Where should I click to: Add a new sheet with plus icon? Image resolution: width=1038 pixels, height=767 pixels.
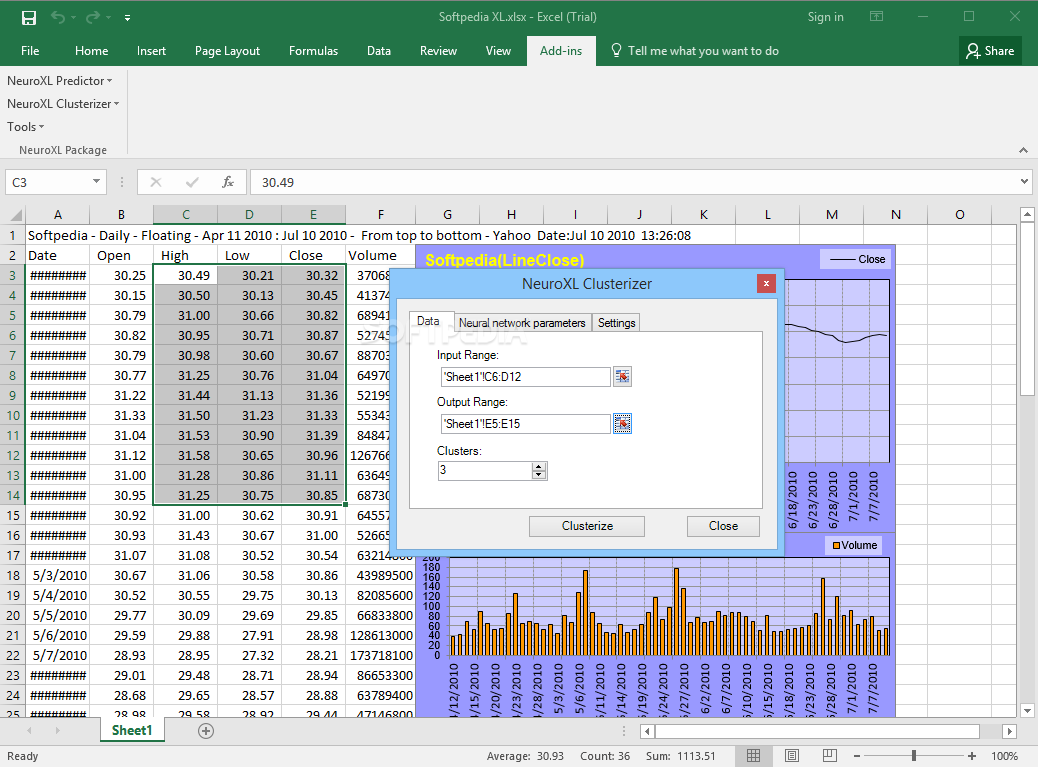206,731
